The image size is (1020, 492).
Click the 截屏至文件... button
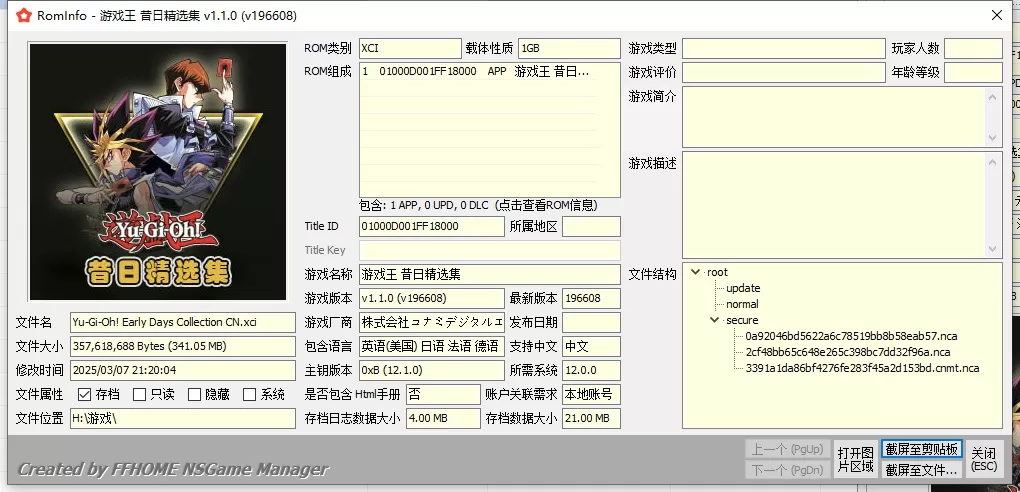tap(921, 469)
